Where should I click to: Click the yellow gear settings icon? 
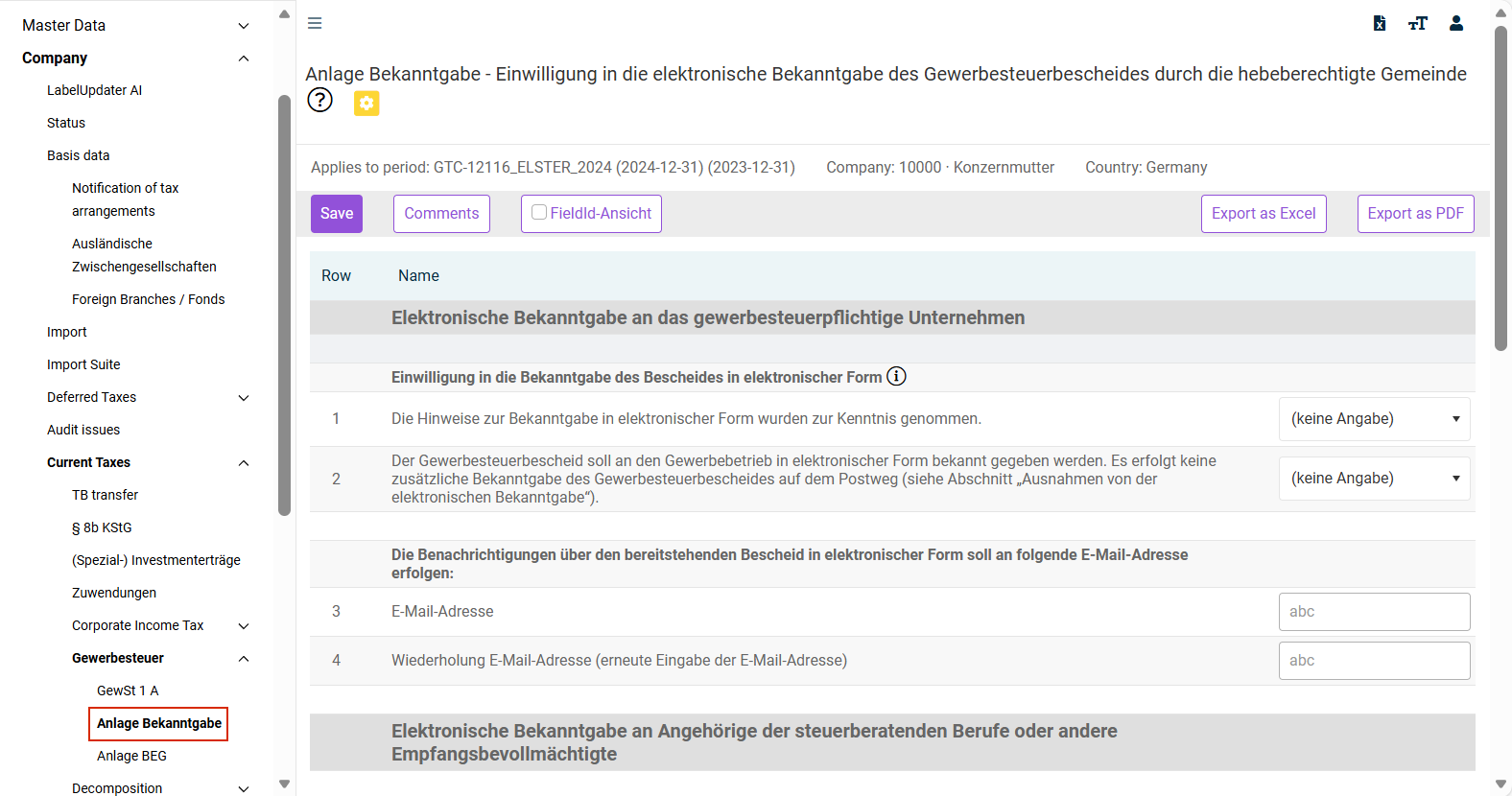(366, 103)
